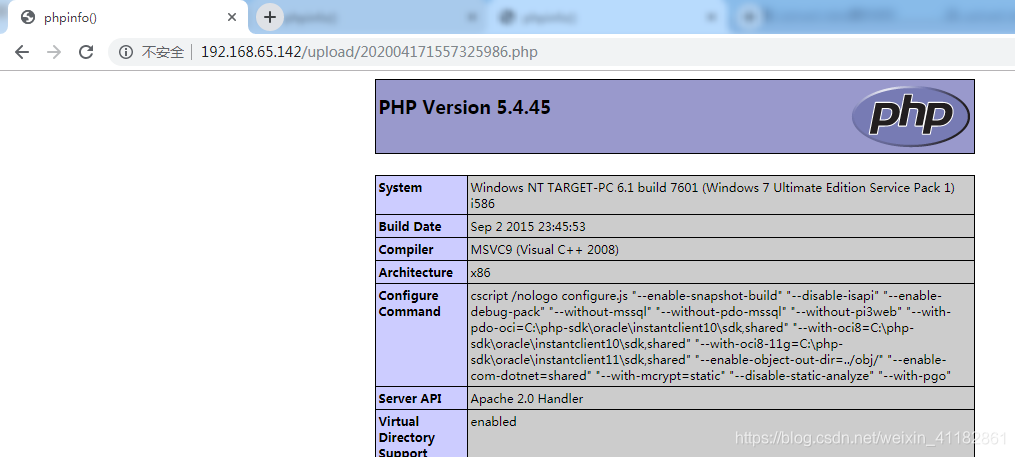1015x457 pixels.
Task: Click the 不安全 security warning text
Action: (163, 52)
